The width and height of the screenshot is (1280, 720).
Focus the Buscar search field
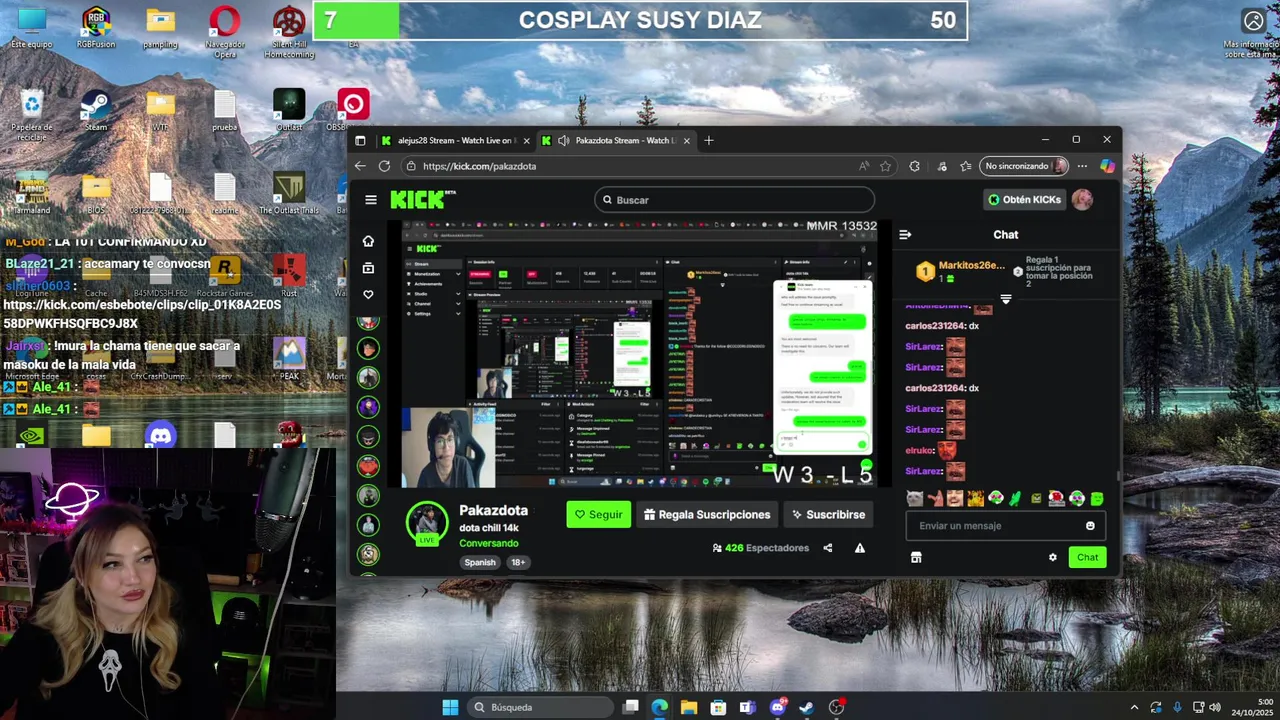click(734, 200)
